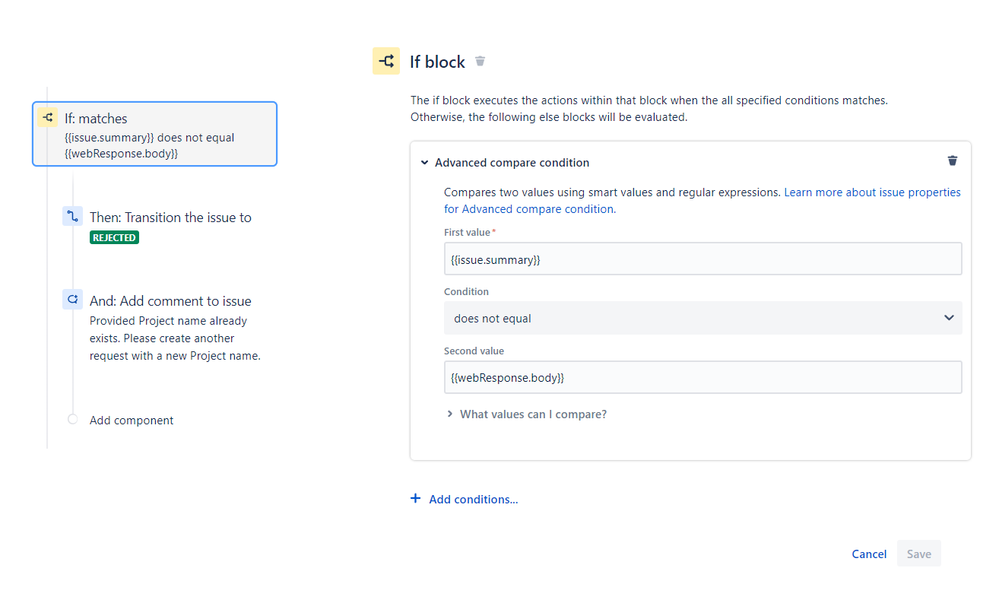Click the Cancel link
Viewport: 999px width, 597px height.
(869, 554)
